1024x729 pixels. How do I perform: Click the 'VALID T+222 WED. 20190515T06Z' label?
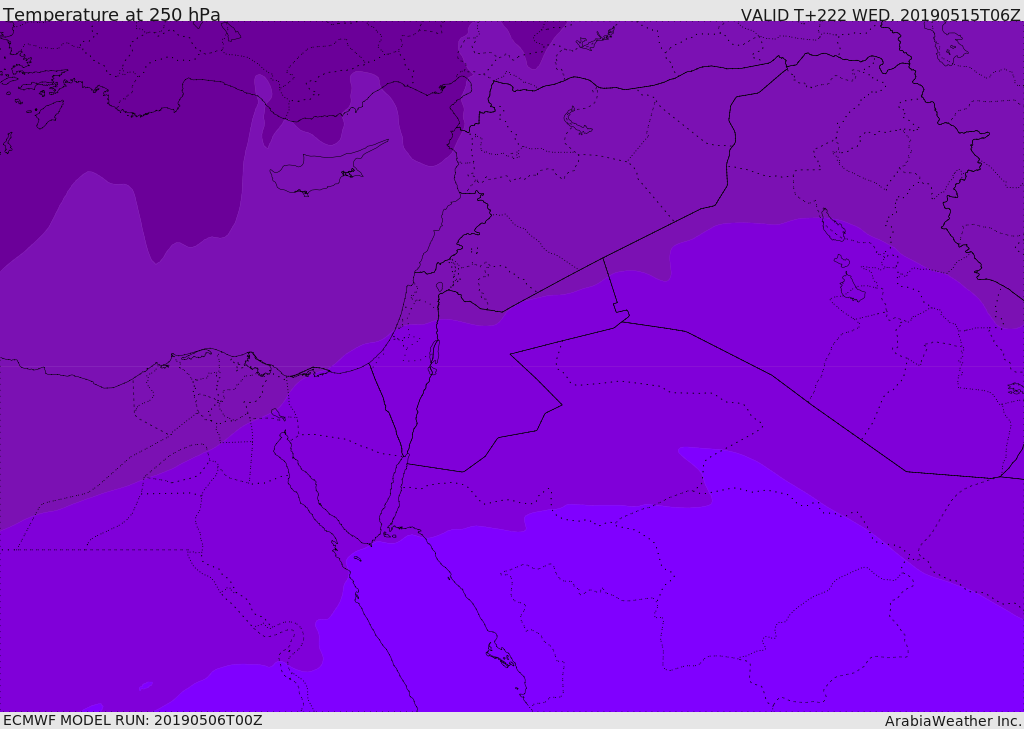click(x=880, y=14)
